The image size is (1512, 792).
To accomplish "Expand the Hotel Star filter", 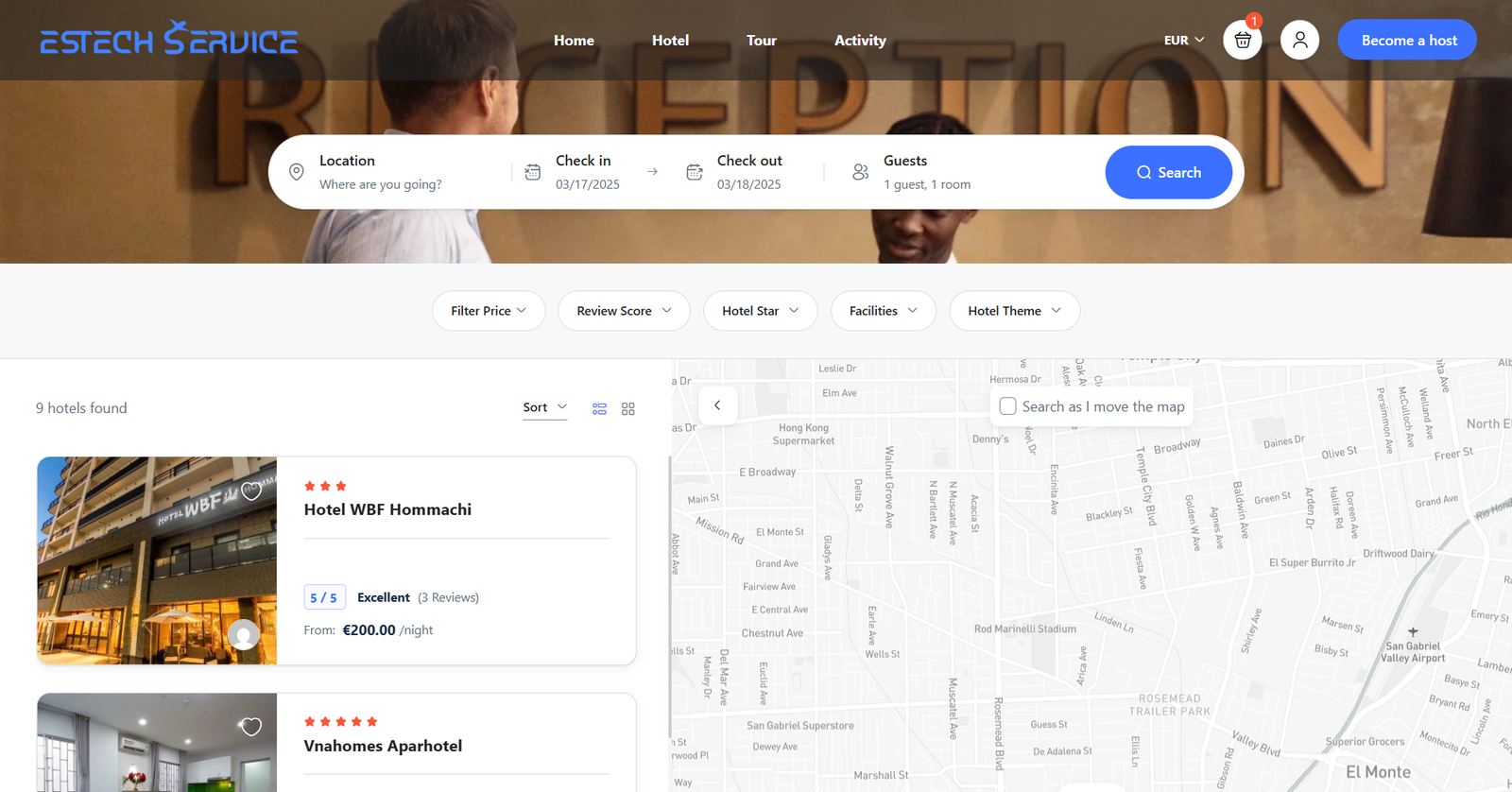I will pos(760,311).
